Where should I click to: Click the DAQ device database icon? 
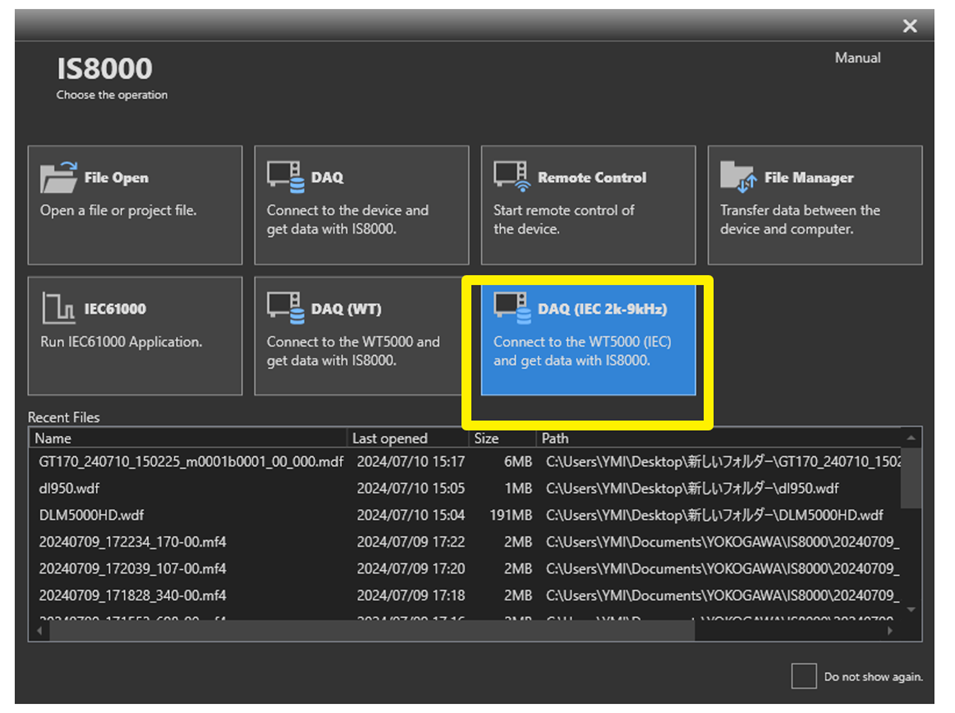(286, 177)
